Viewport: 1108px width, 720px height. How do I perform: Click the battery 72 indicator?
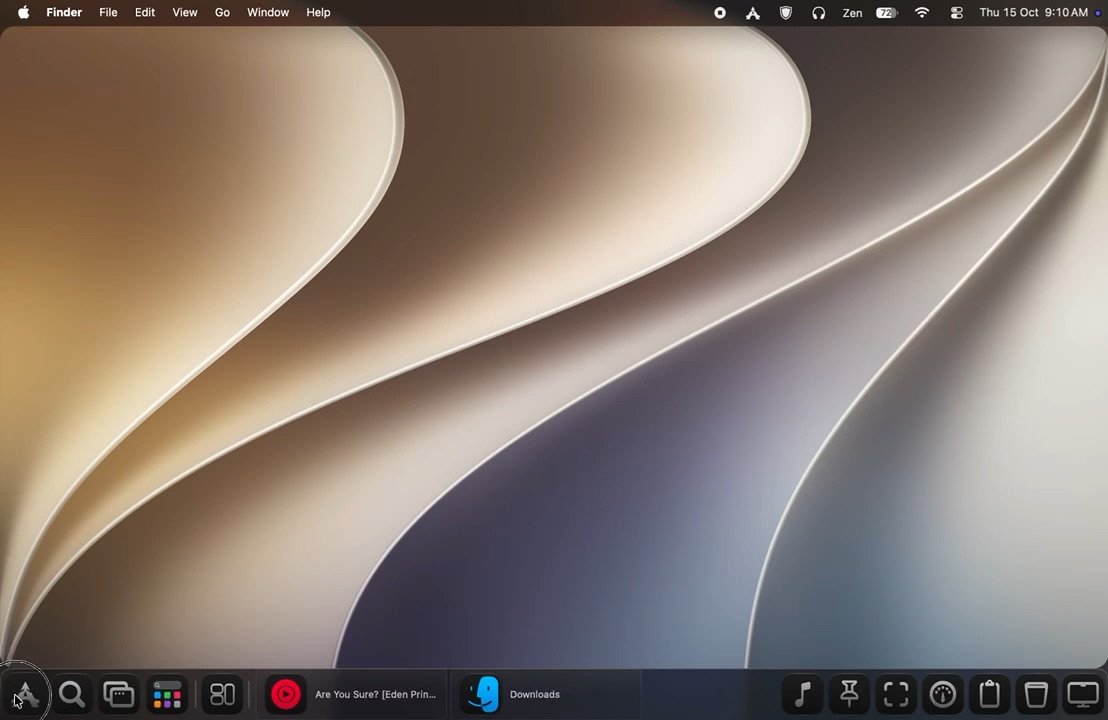click(886, 13)
